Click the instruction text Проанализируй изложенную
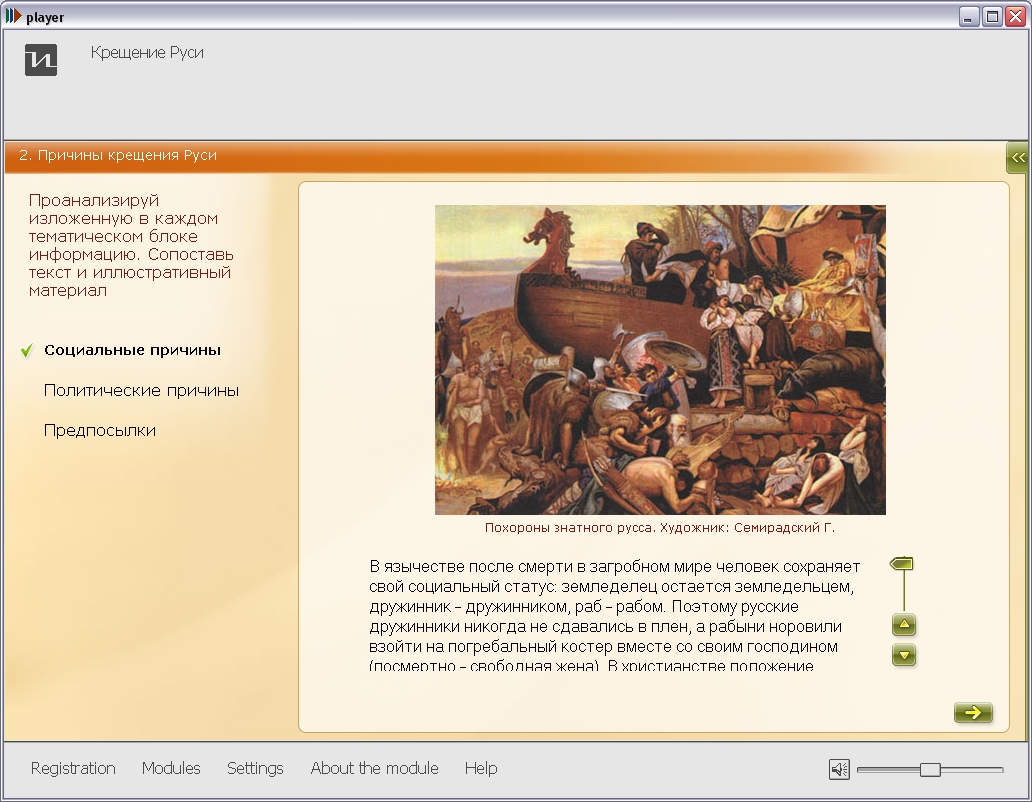The width and height of the screenshot is (1032, 802). (x=131, y=245)
